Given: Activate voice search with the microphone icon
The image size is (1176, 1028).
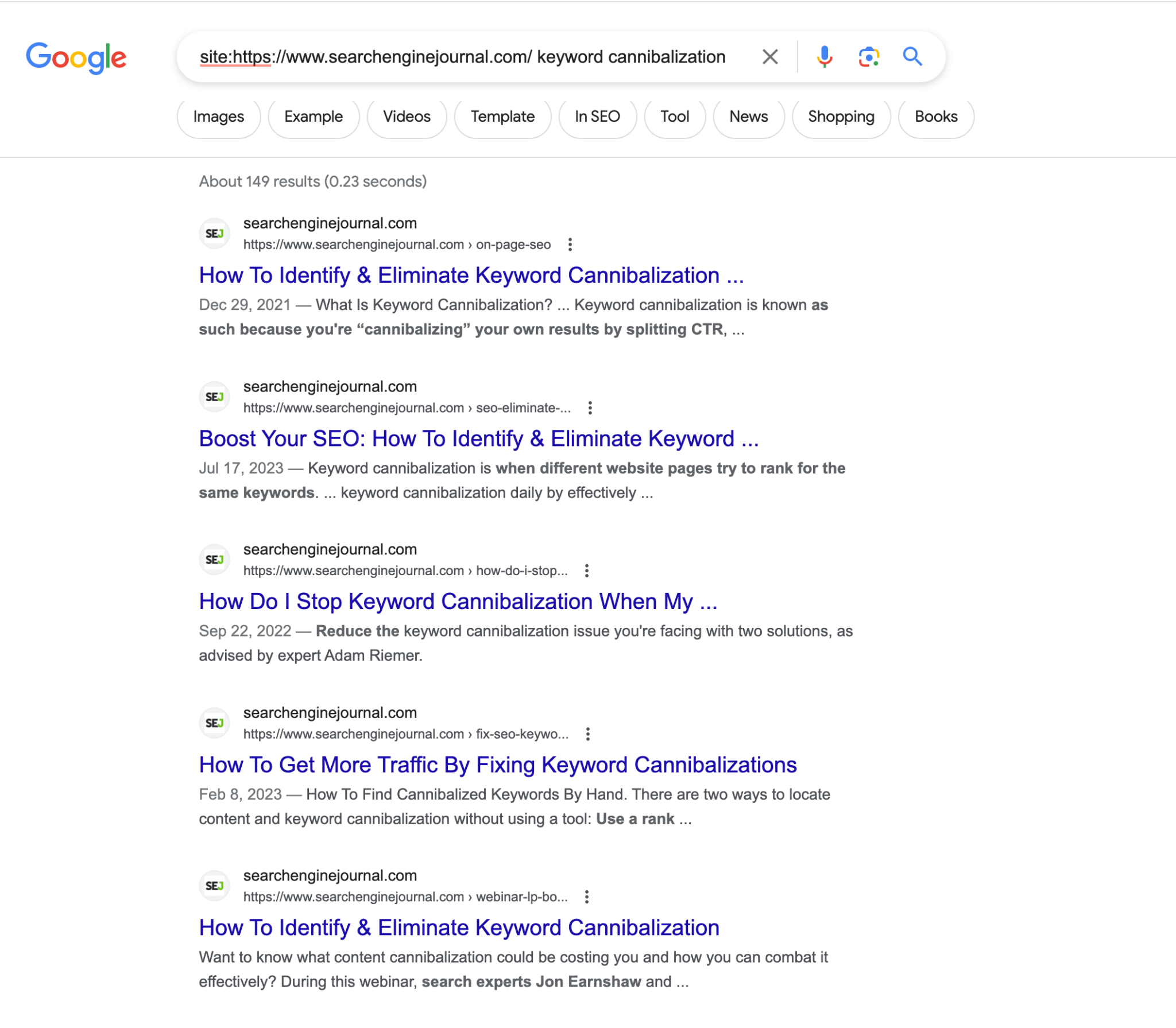Looking at the screenshot, I should [825, 56].
